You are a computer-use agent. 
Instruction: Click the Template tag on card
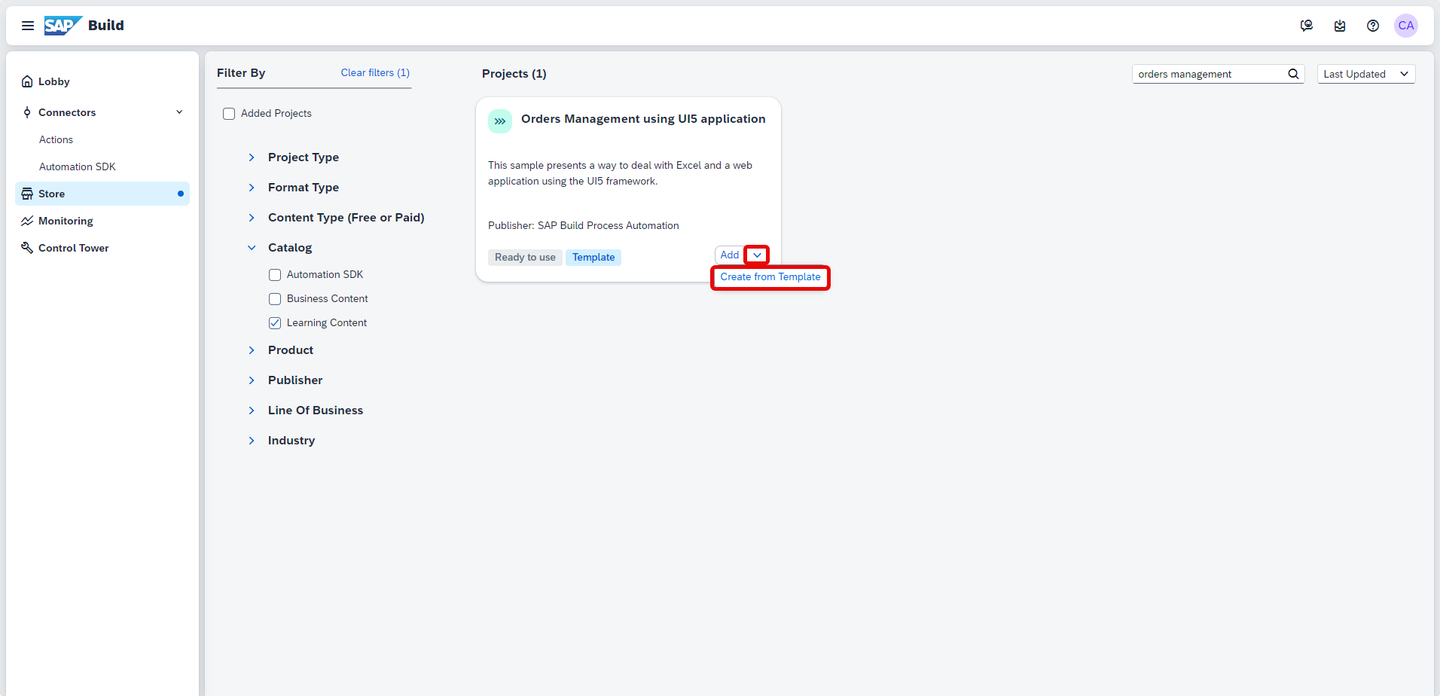(x=594, y=258)
